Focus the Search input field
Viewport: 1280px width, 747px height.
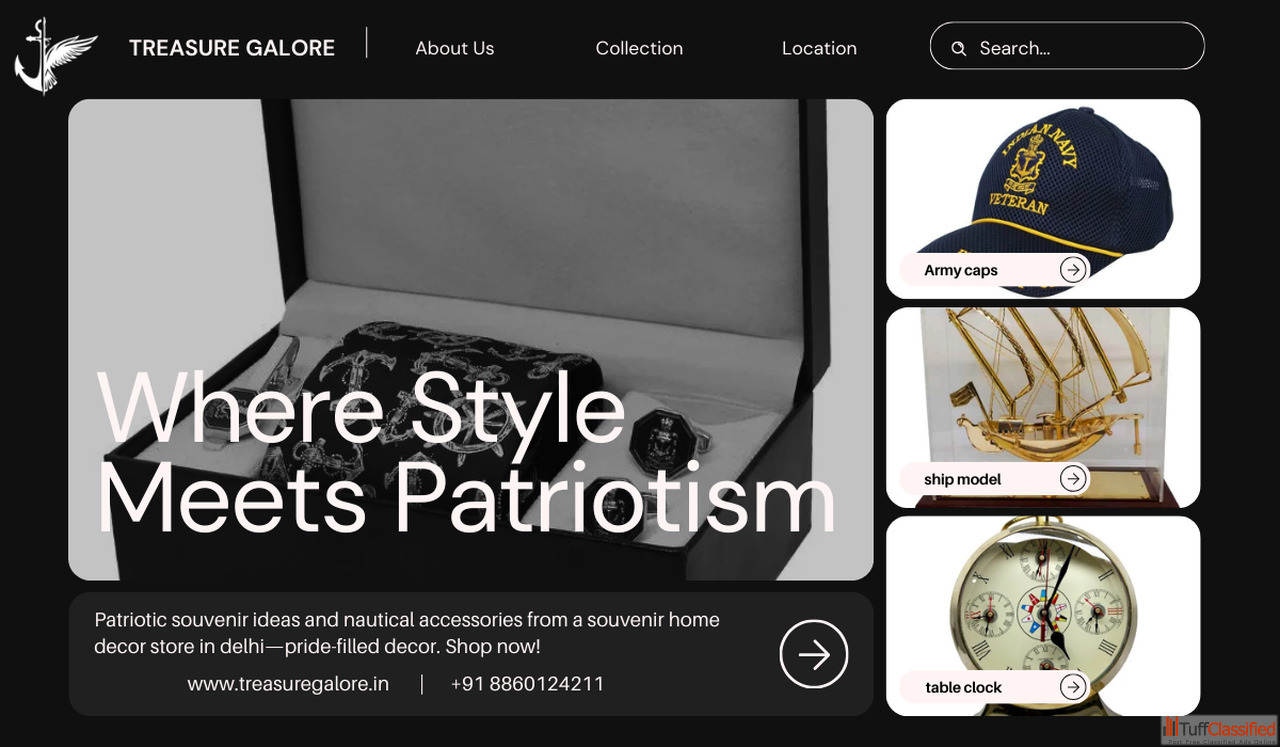(x=1067, y=46)
